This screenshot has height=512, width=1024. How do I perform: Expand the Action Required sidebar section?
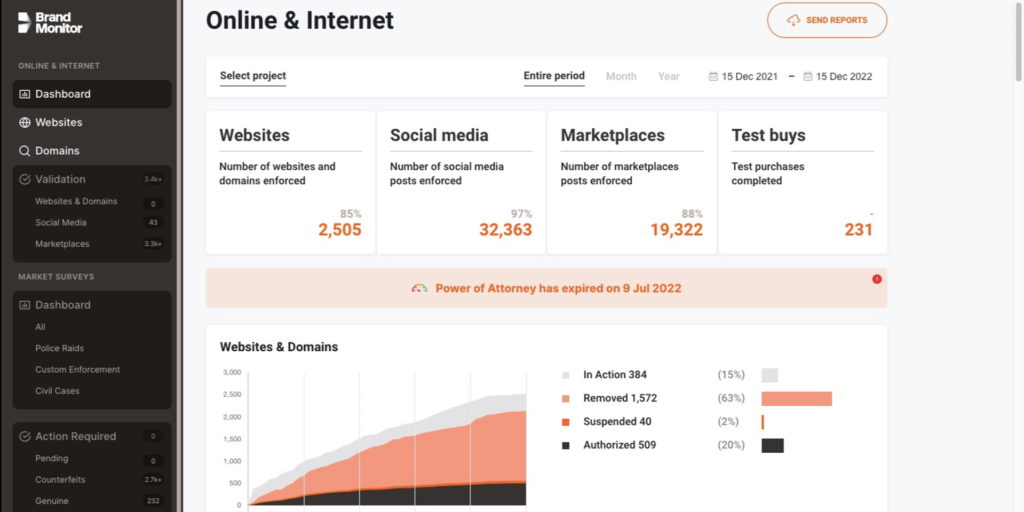click(92, 436)
